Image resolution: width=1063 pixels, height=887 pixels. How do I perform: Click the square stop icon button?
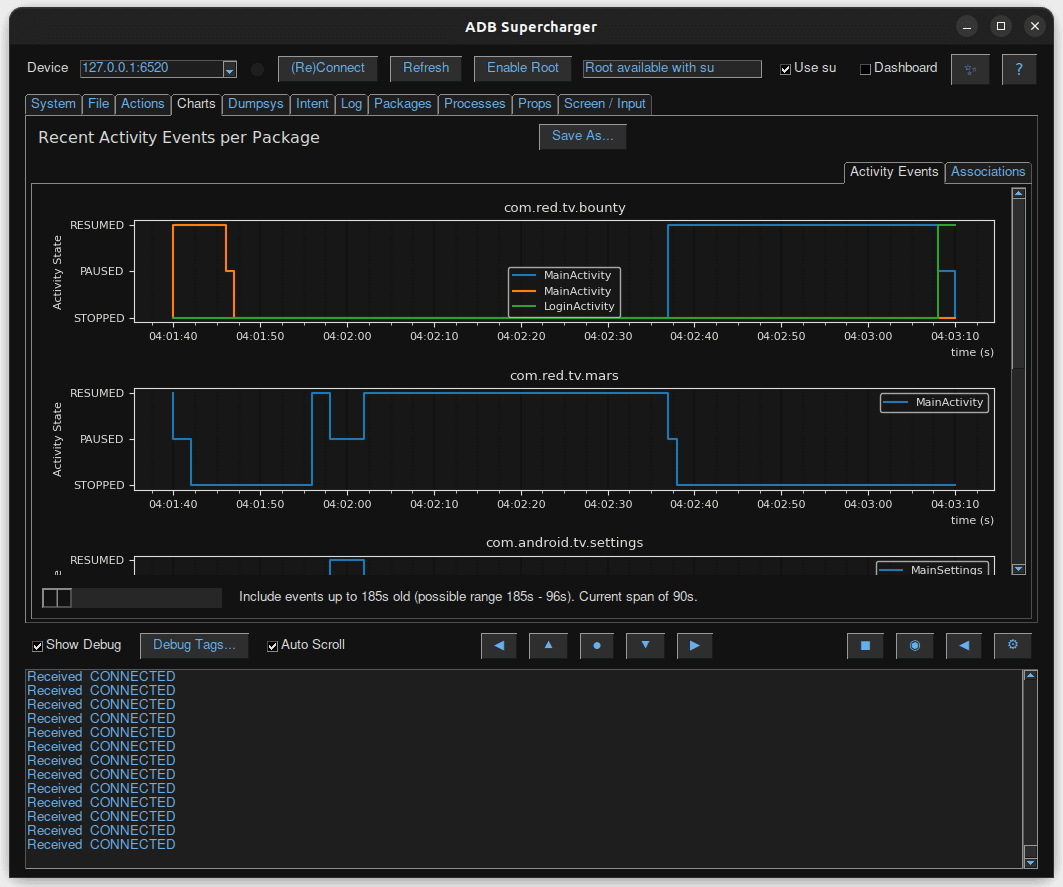(865, 646)
